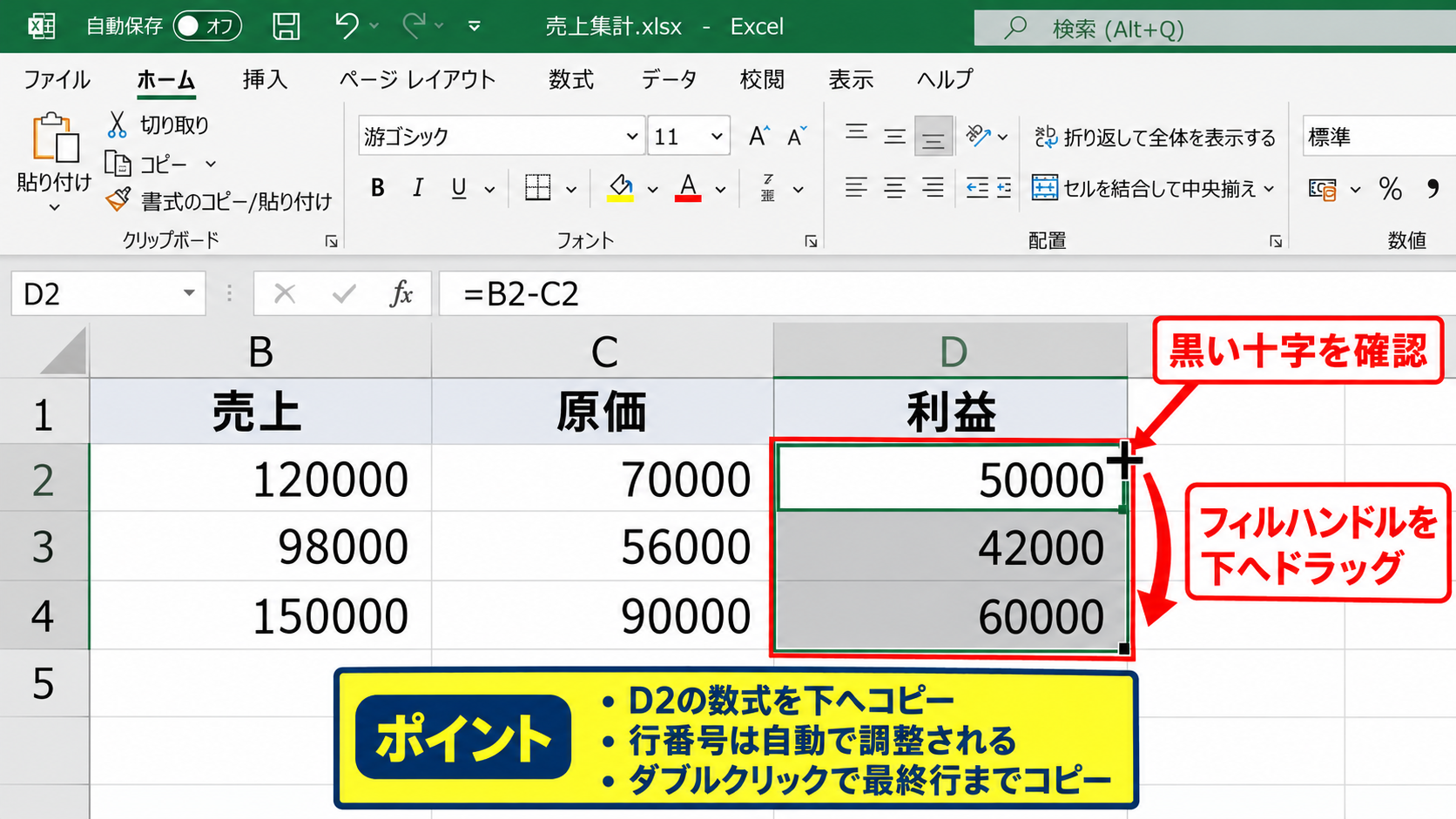Select bottom vertical alignment icon
Screen dimensions: 1456x819
(x=933, y=137)
